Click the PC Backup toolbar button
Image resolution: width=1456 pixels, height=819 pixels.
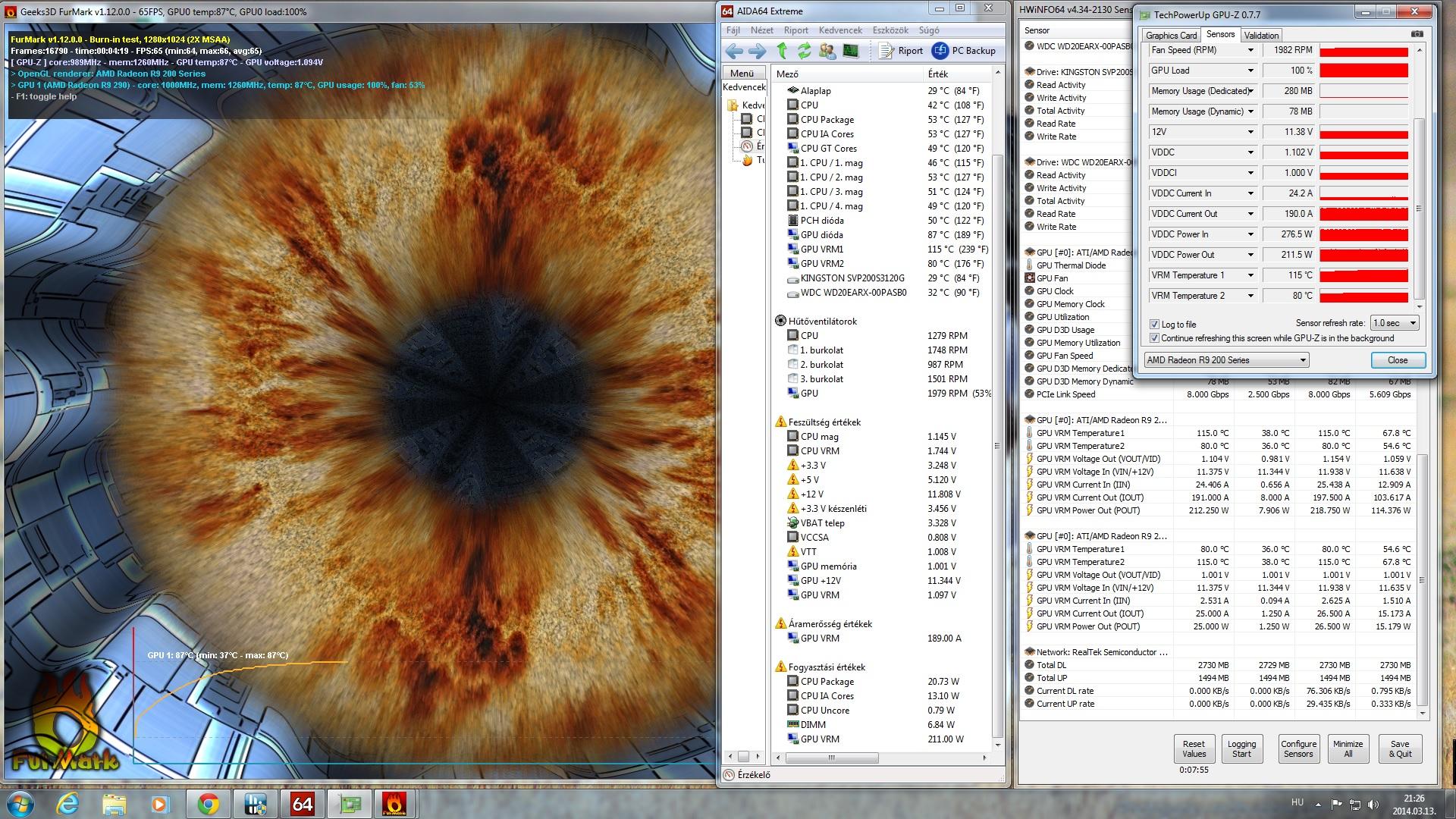click(x=964, y=51)
